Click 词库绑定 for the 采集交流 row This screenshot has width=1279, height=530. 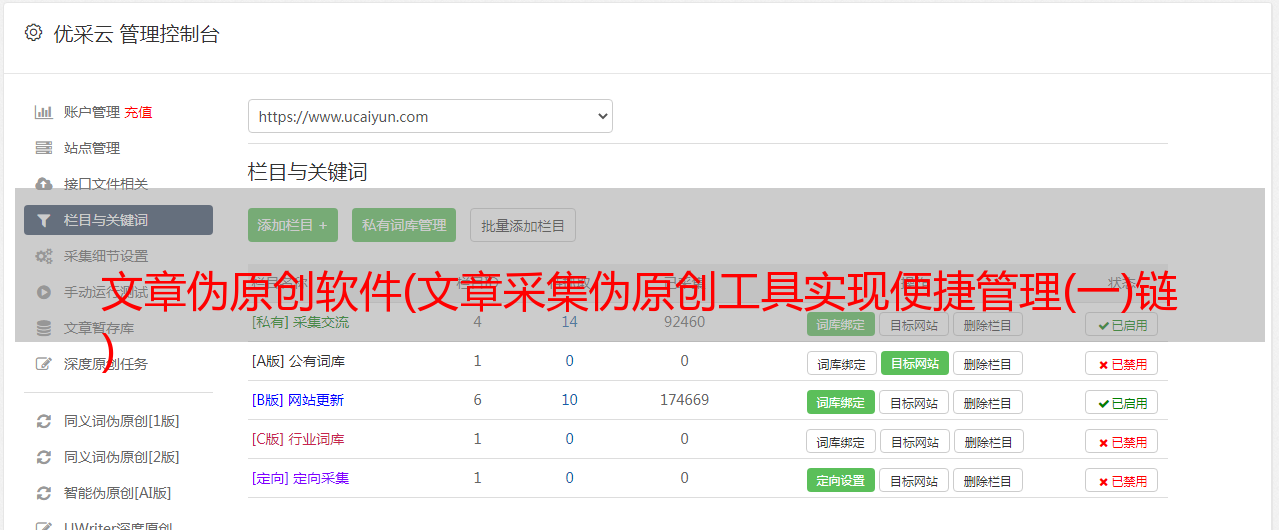tap(841, 324)
